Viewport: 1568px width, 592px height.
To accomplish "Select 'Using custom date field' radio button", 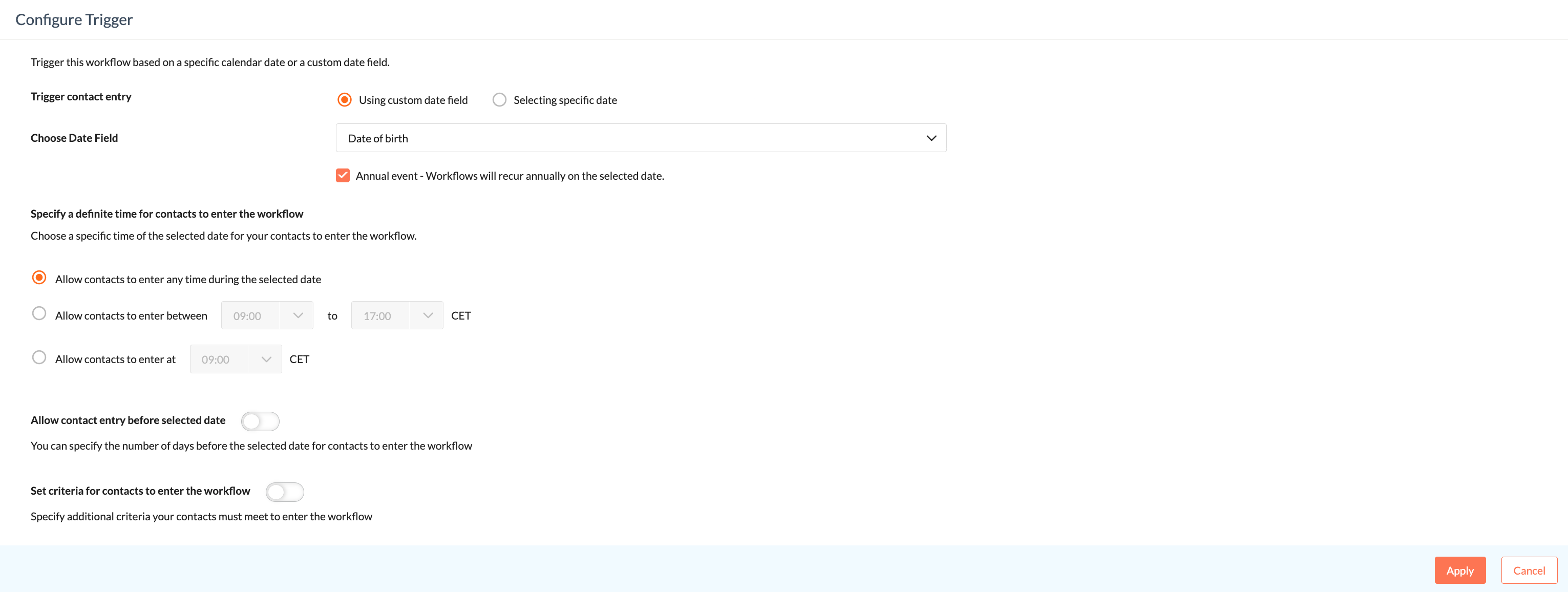I will [x=345, y=100].
